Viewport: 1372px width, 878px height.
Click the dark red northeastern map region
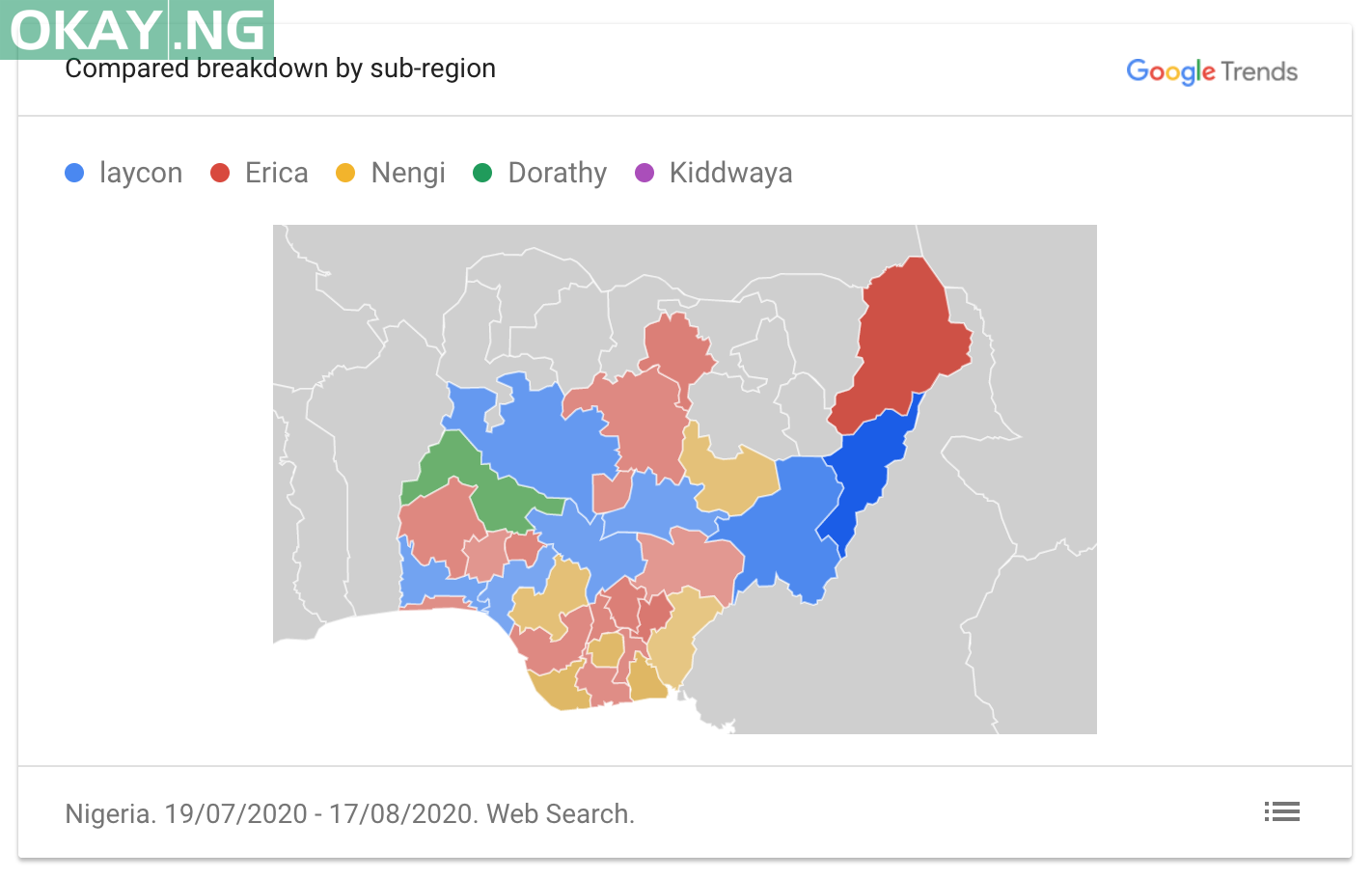click(x=907, y=338)
